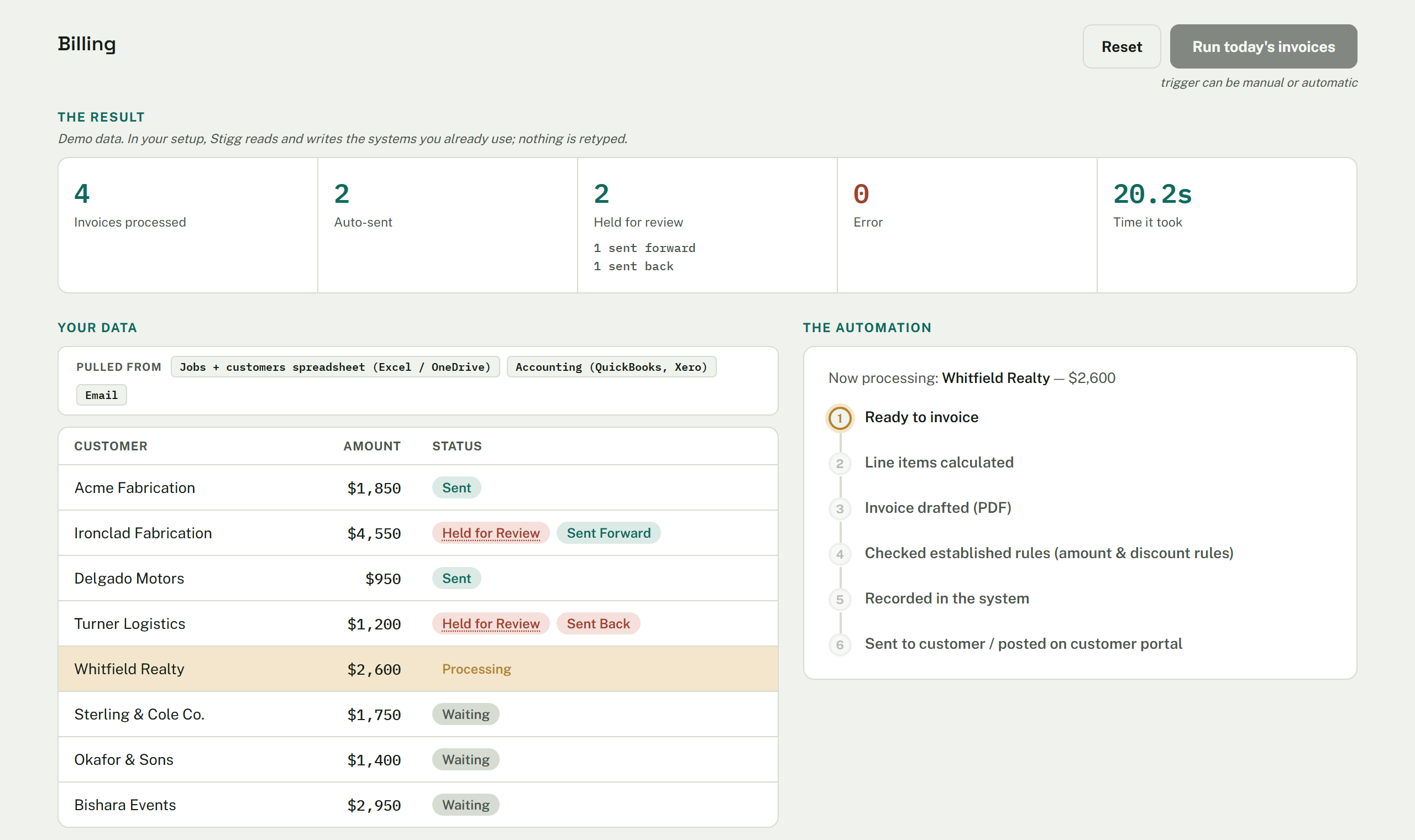Select the Bishara Events customer name

click(125, 805)
